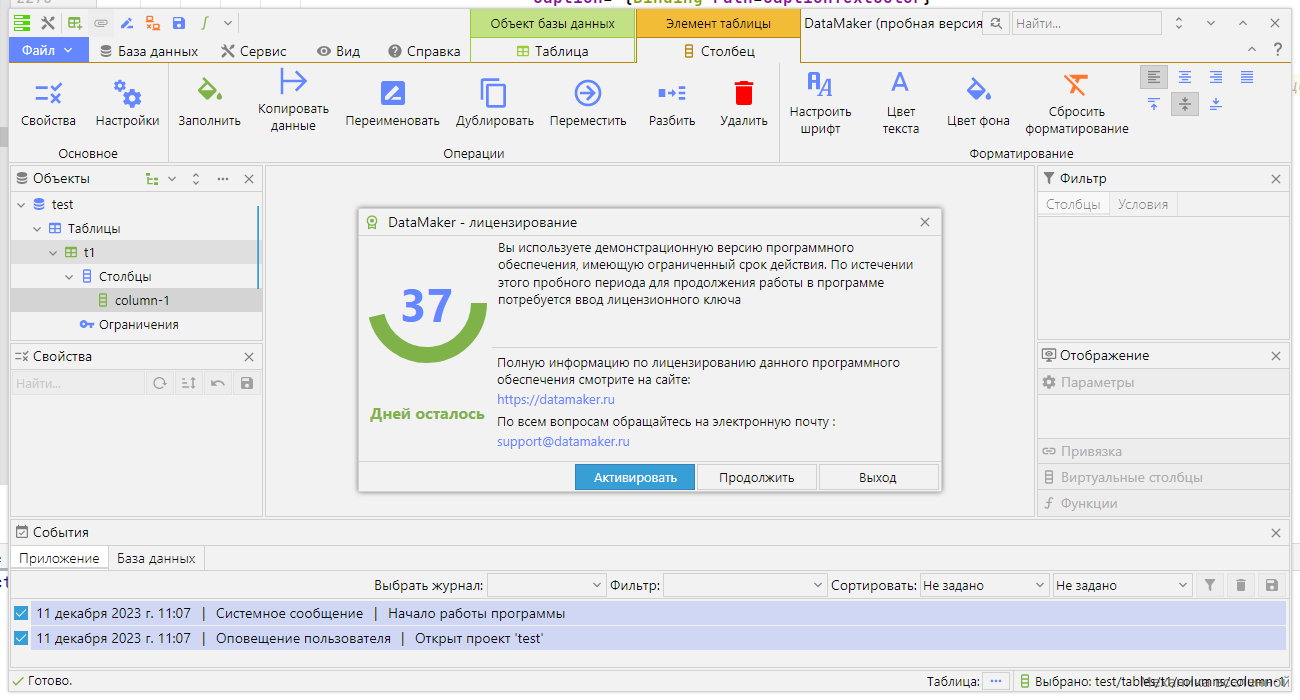Click the ellipsis icon in Объекты header
The width and height of the screenshot is (1300, 700).
[222, 179]
